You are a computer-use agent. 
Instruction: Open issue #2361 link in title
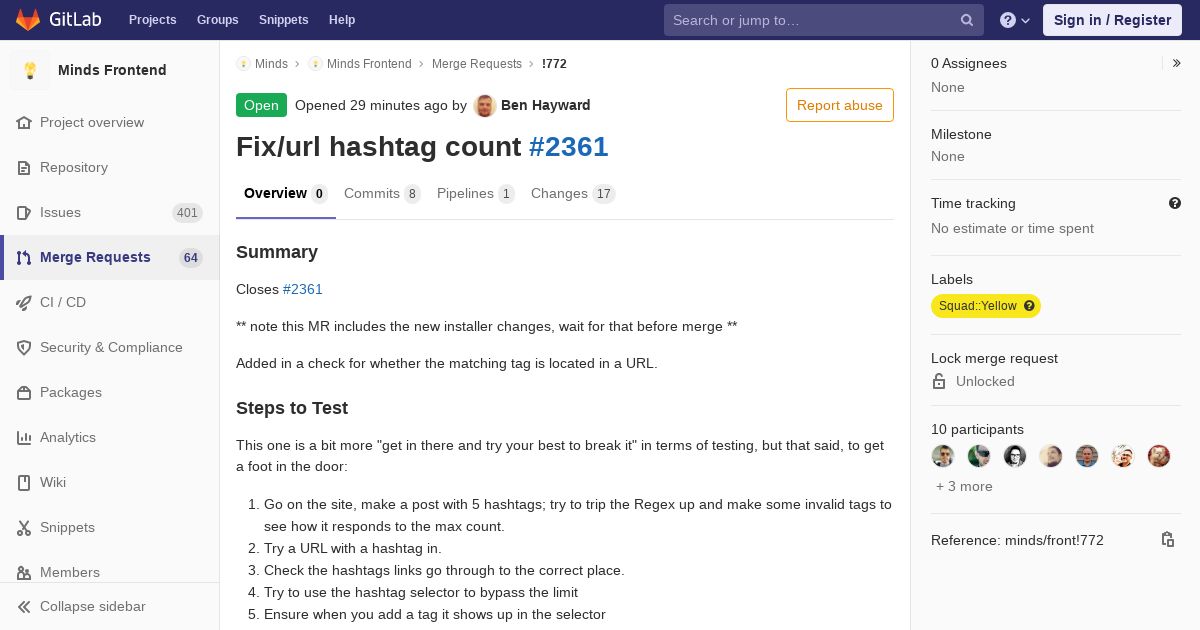pos(568,147)
